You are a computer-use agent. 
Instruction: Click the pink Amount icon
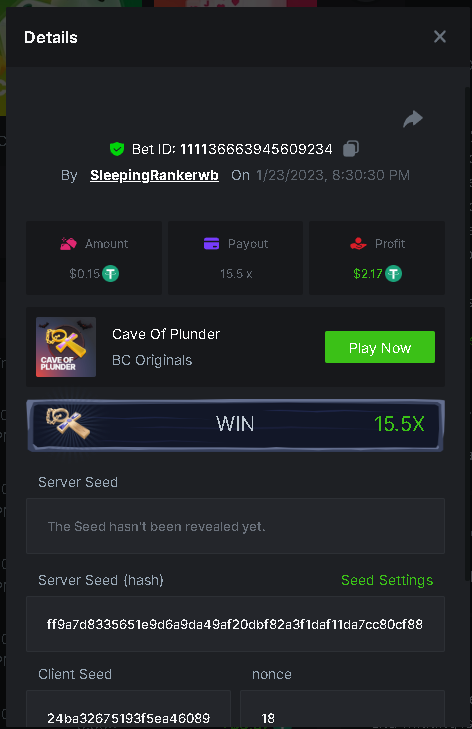(68, 244)
